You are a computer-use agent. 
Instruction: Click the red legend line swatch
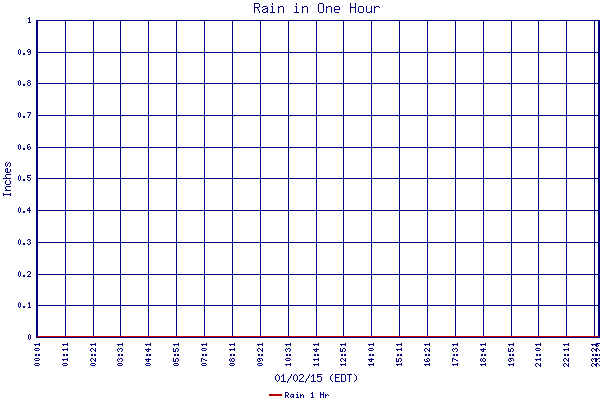click(276, 395)
